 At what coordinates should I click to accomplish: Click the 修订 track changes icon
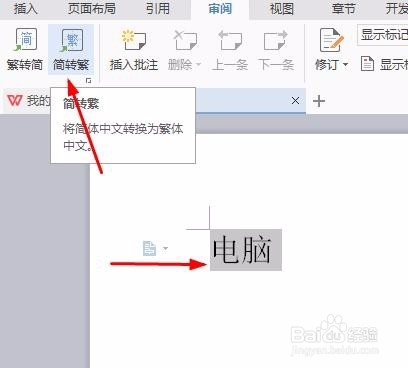tap(331, 40)
